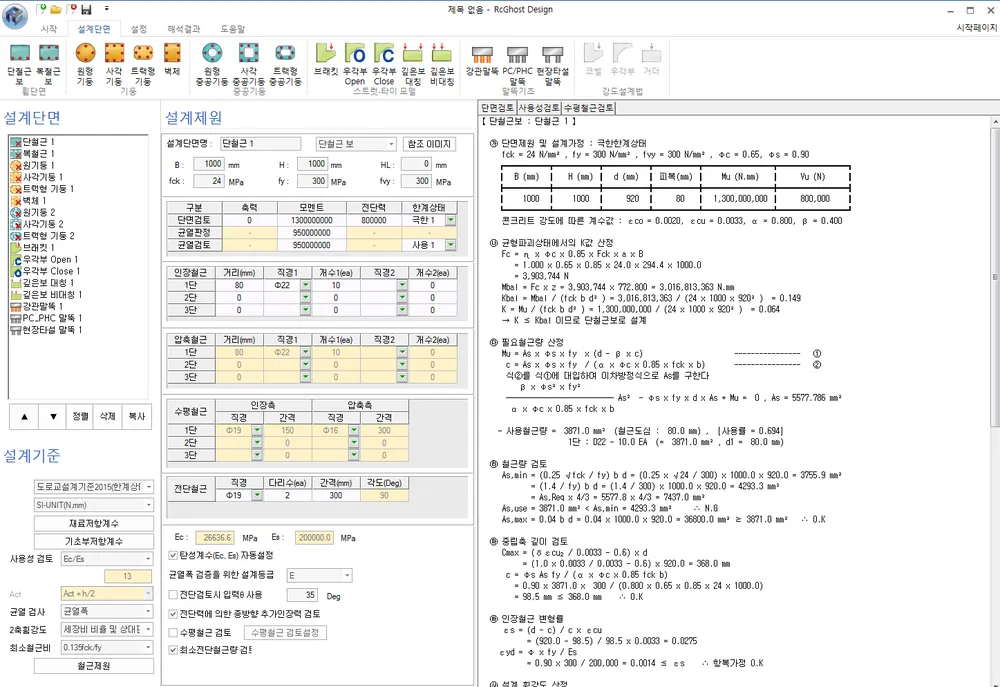Enable 수평철근 검토 checkbox
Viewport: 1000px width, 687px height.
(173, 633)
